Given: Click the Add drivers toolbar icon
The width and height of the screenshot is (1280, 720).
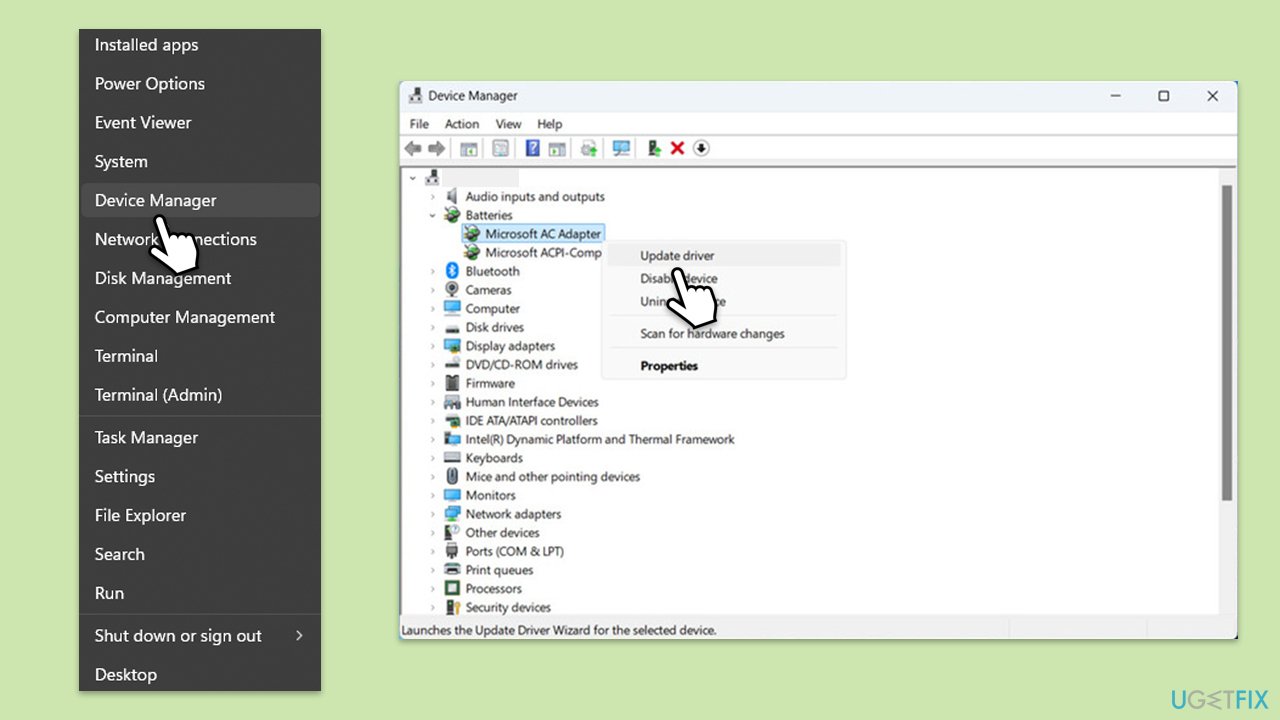Looking at the screenshot, I should [589, 148].
